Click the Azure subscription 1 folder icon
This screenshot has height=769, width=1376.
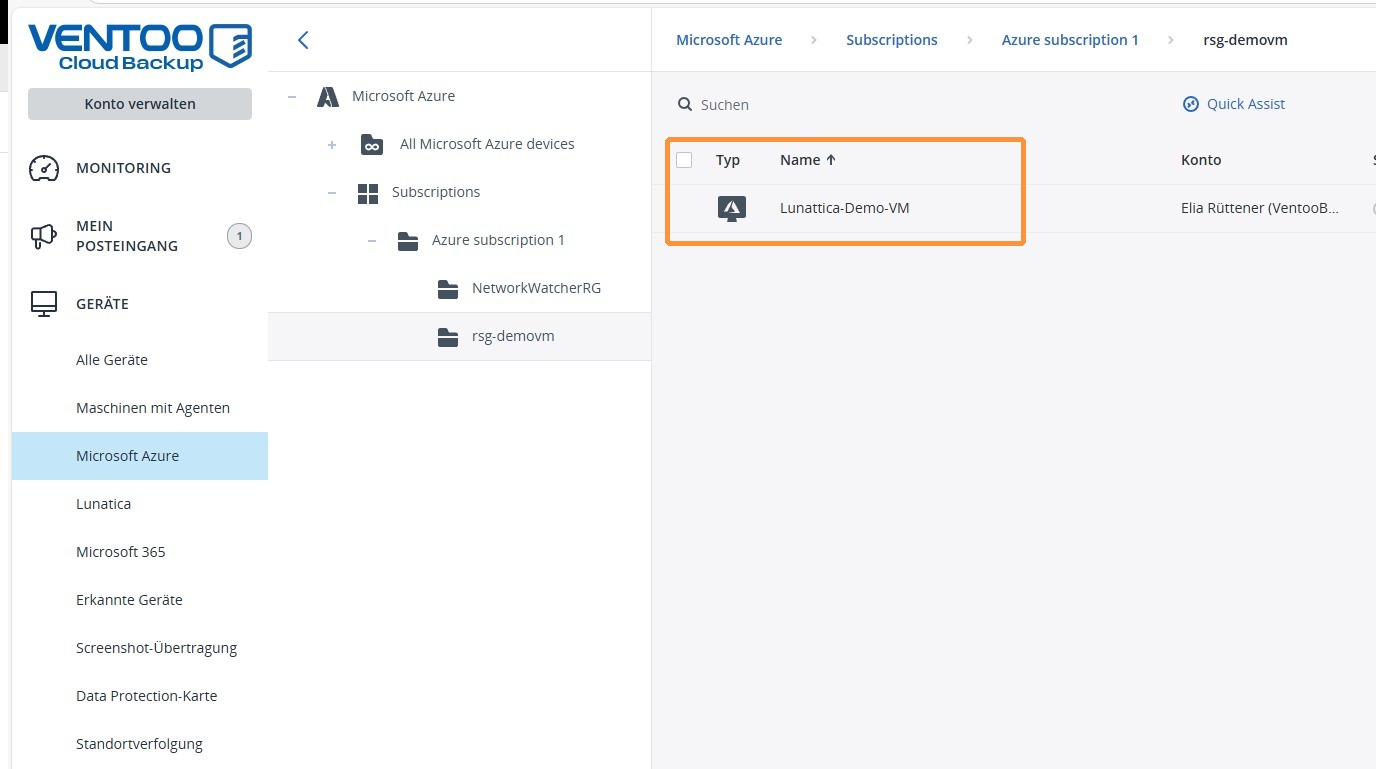click(408, 241)
